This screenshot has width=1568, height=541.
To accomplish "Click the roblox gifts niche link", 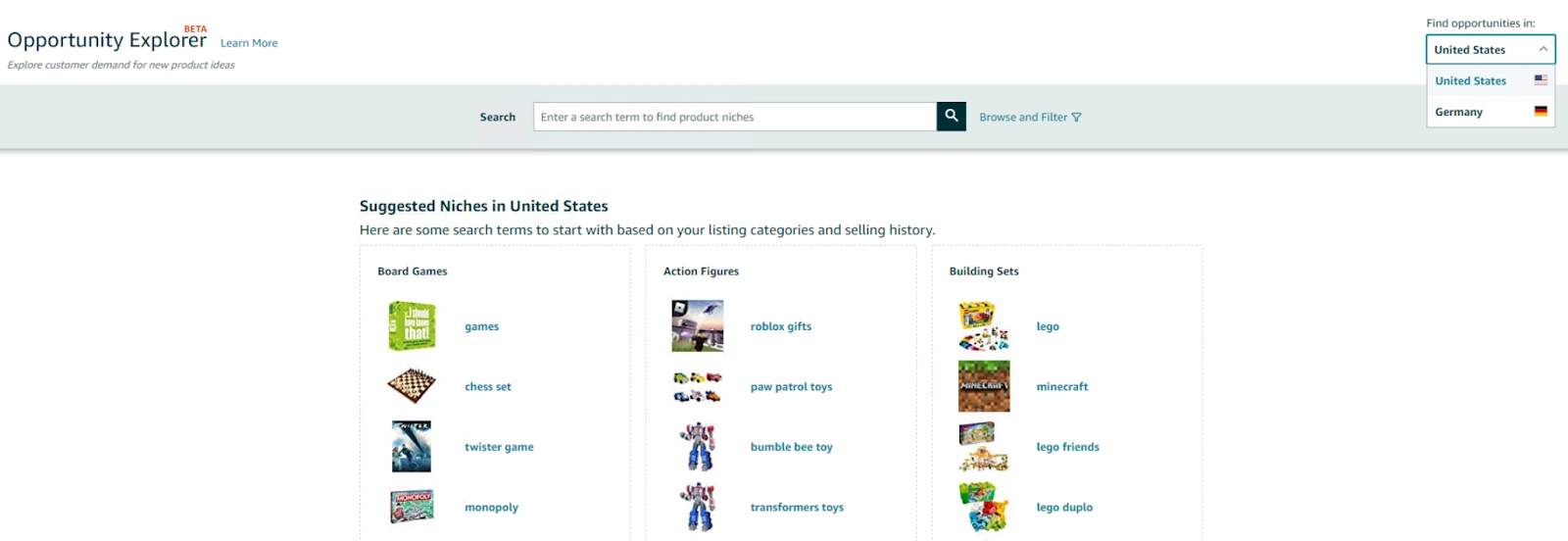I will coord(780,326).
